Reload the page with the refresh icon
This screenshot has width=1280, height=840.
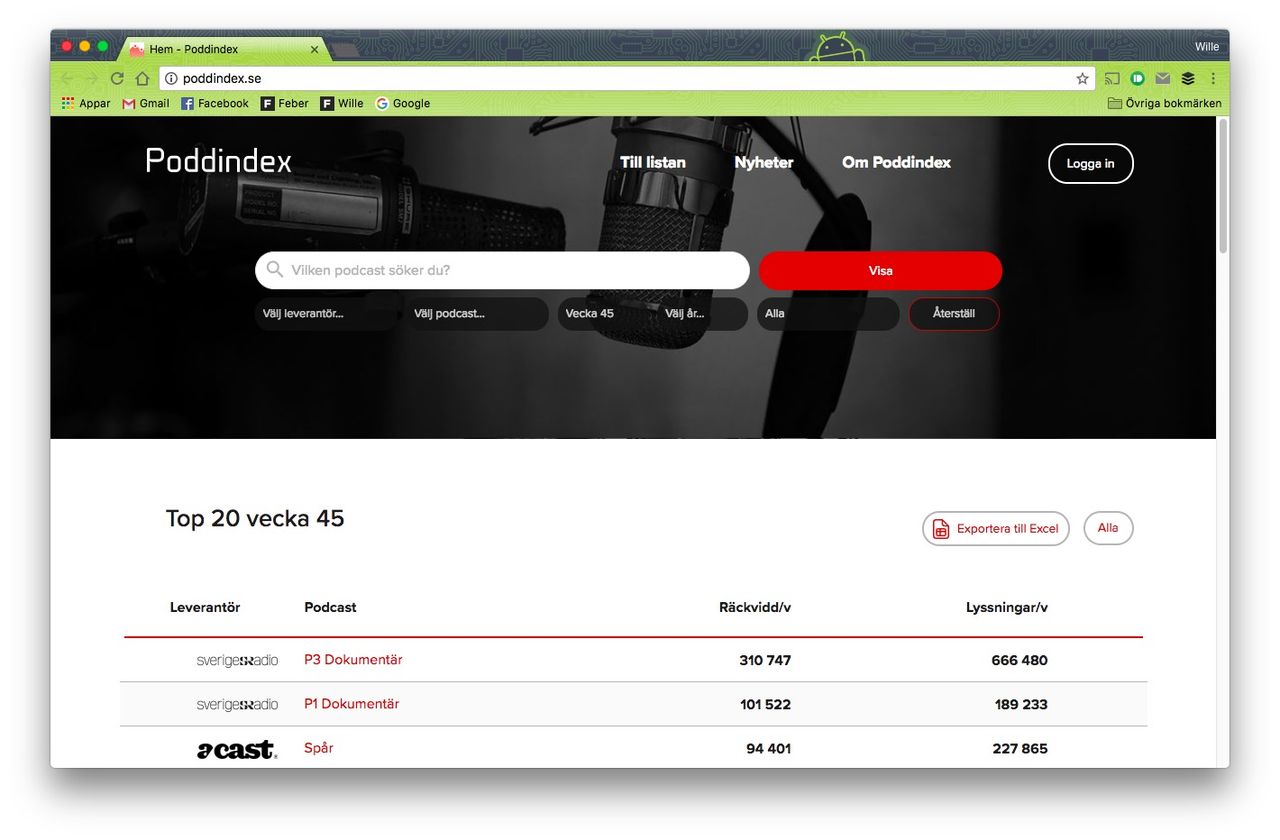(x=117, y=78)
